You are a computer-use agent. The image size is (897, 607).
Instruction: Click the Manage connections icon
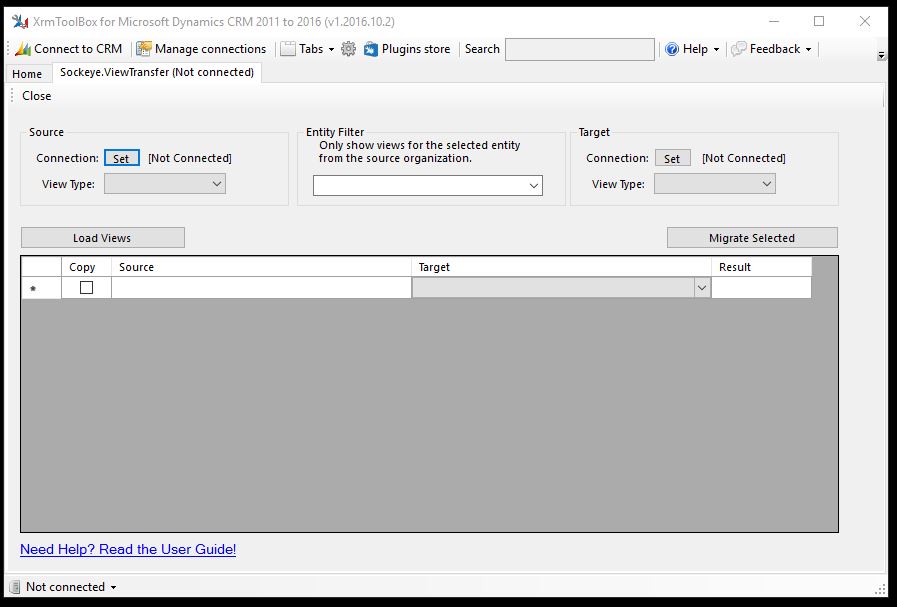[144, 49]
